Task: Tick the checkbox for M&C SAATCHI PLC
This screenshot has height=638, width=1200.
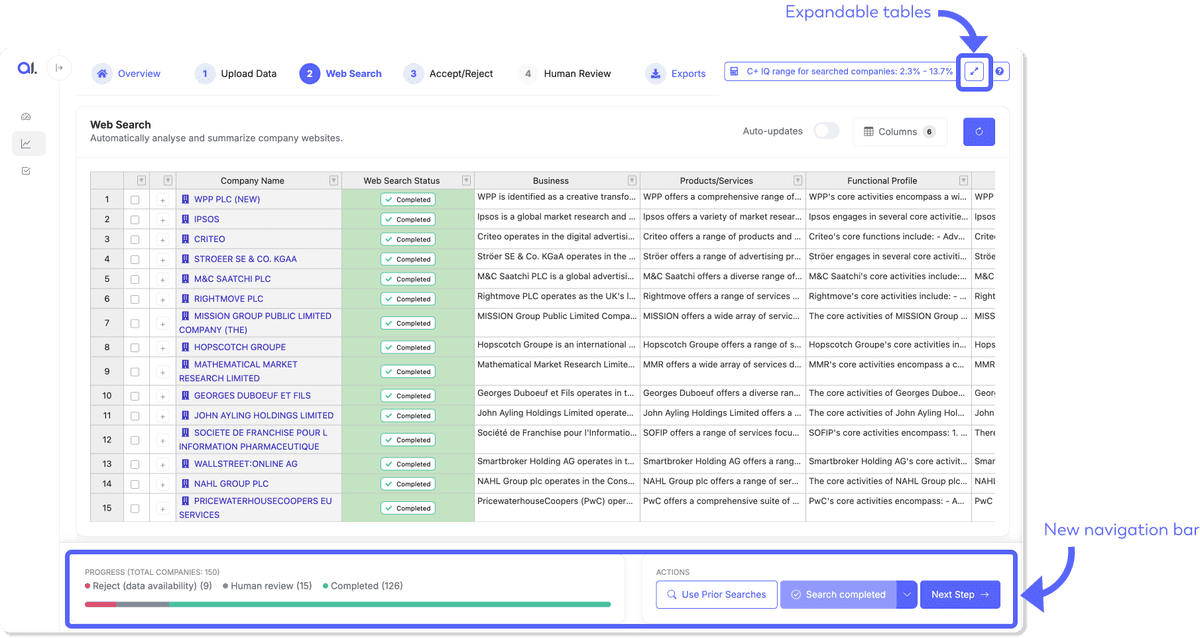Action: point(135,279)
